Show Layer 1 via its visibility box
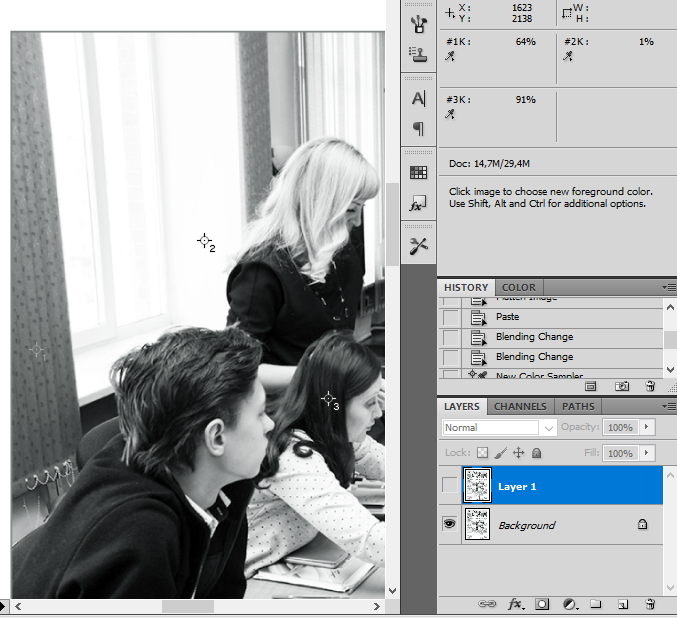This screenshot has height=618, width=677. [449, 485]
